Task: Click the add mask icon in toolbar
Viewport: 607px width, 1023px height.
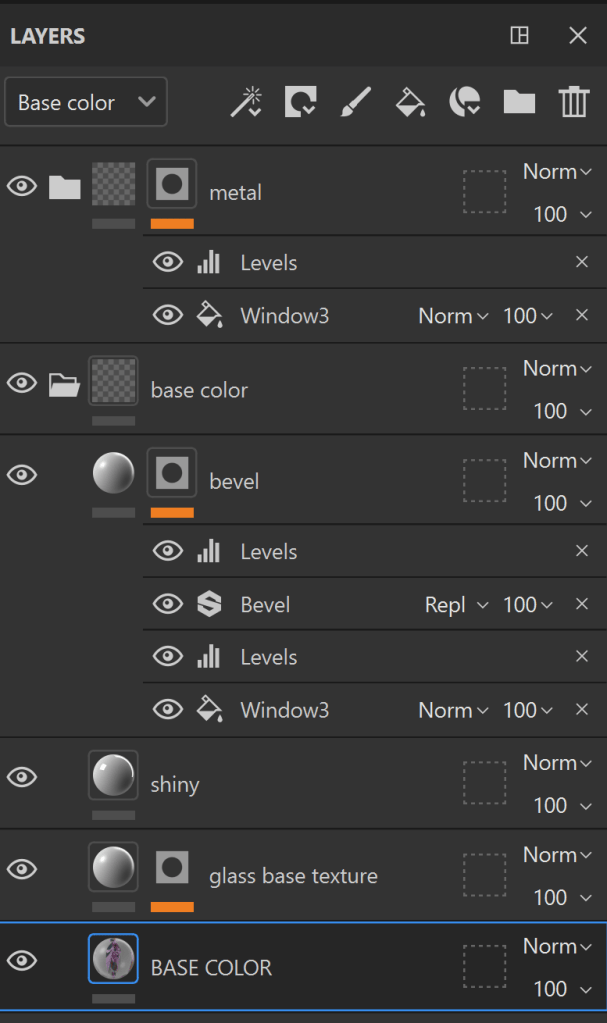Action: [x=300, y=102]
